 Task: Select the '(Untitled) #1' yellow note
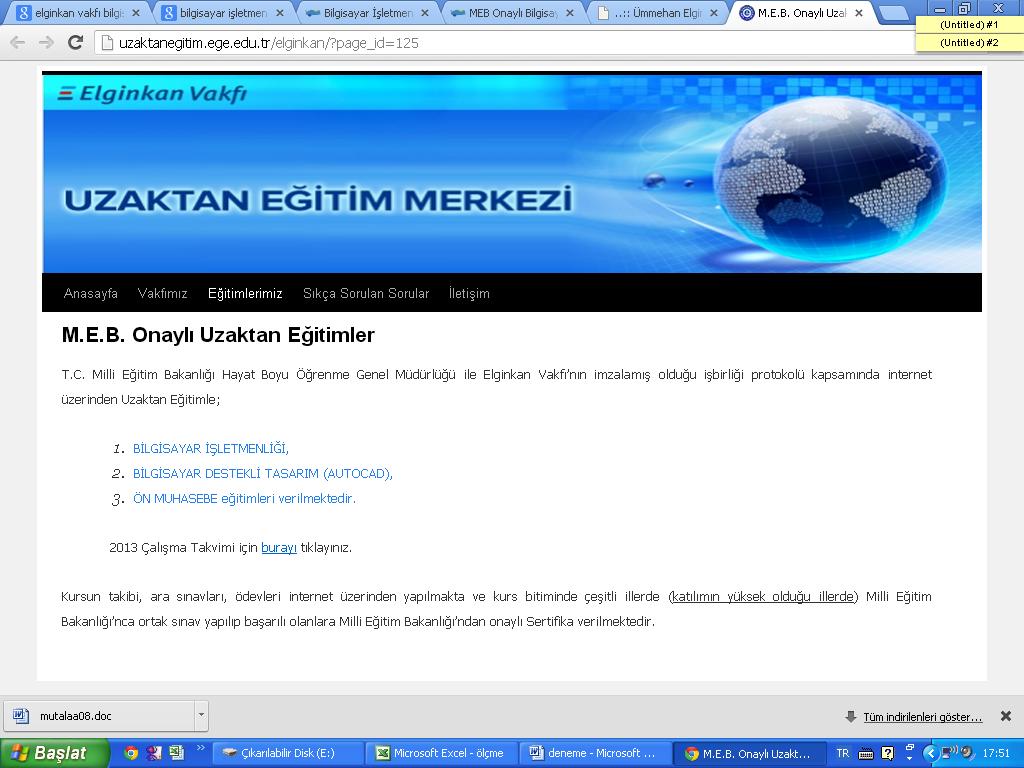point(969,25)
